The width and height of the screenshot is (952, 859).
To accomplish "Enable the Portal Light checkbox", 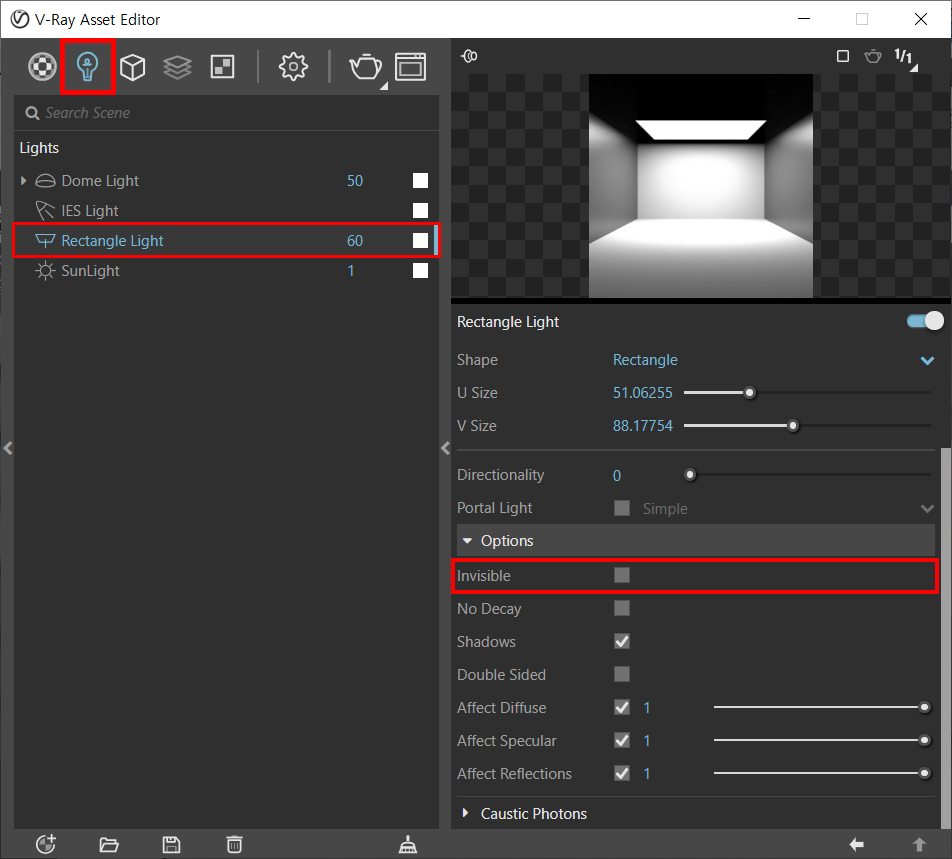I will pos(622,508).
